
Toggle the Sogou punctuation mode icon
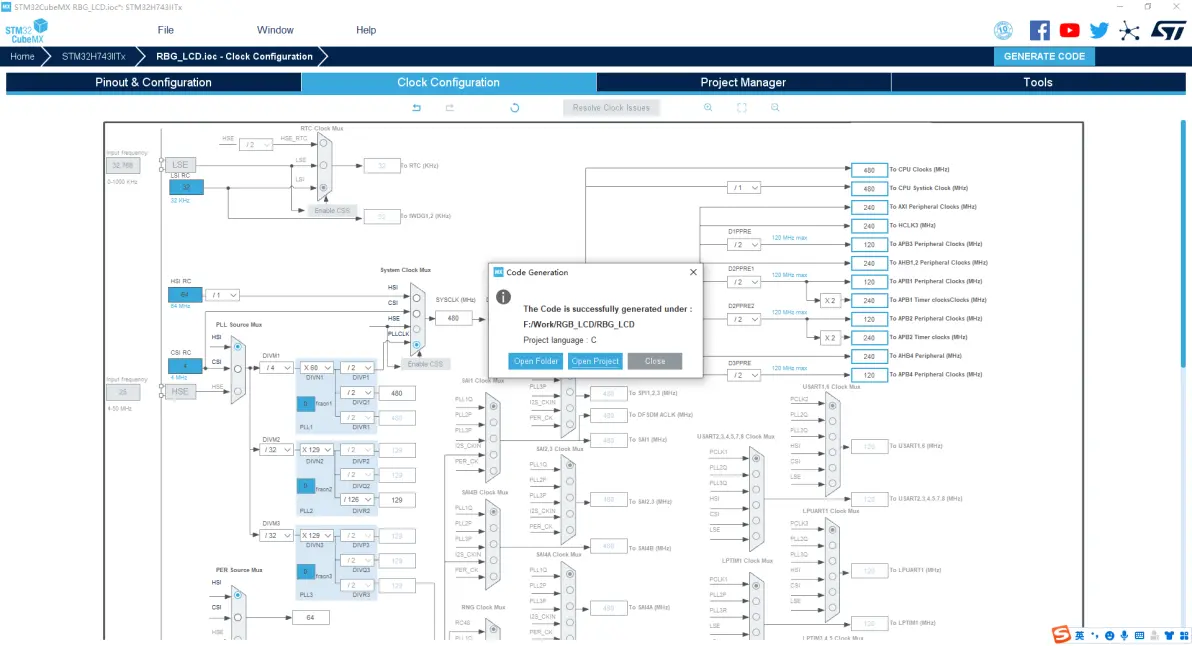point(1095,635)
